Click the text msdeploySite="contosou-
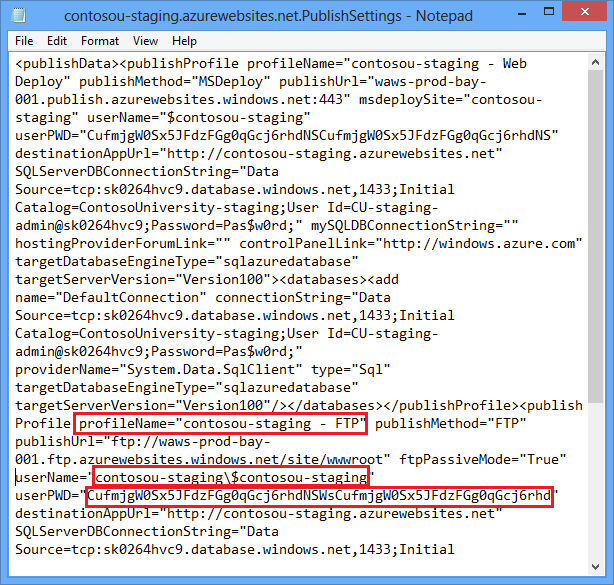Viewport: 614px width, 585px height. pos(451,99)
